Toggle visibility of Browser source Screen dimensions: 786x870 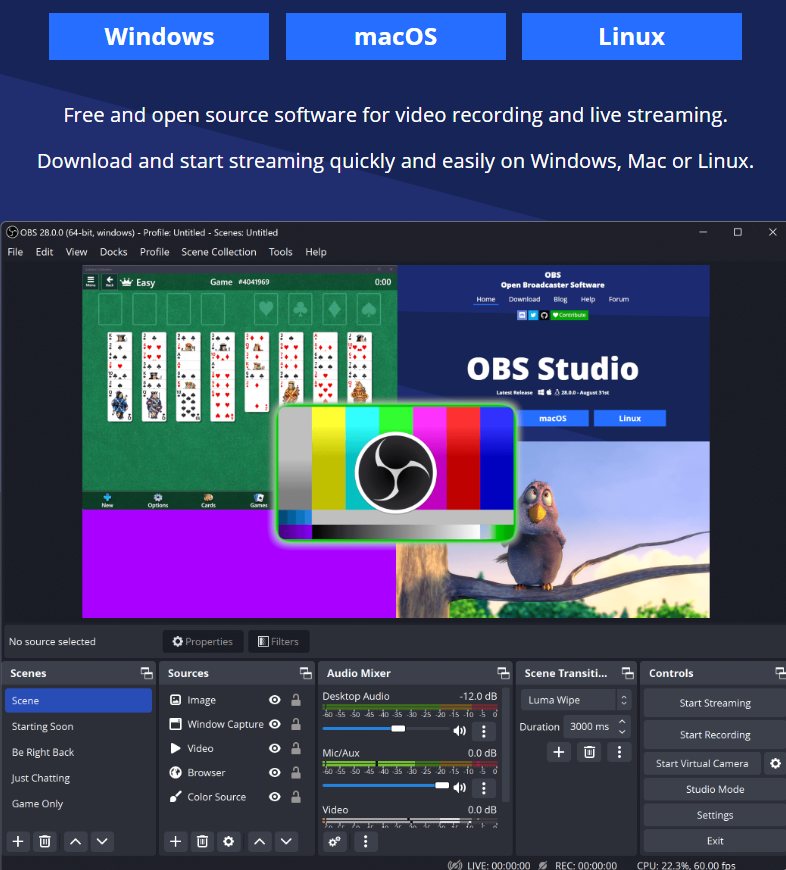click(275, 772)
